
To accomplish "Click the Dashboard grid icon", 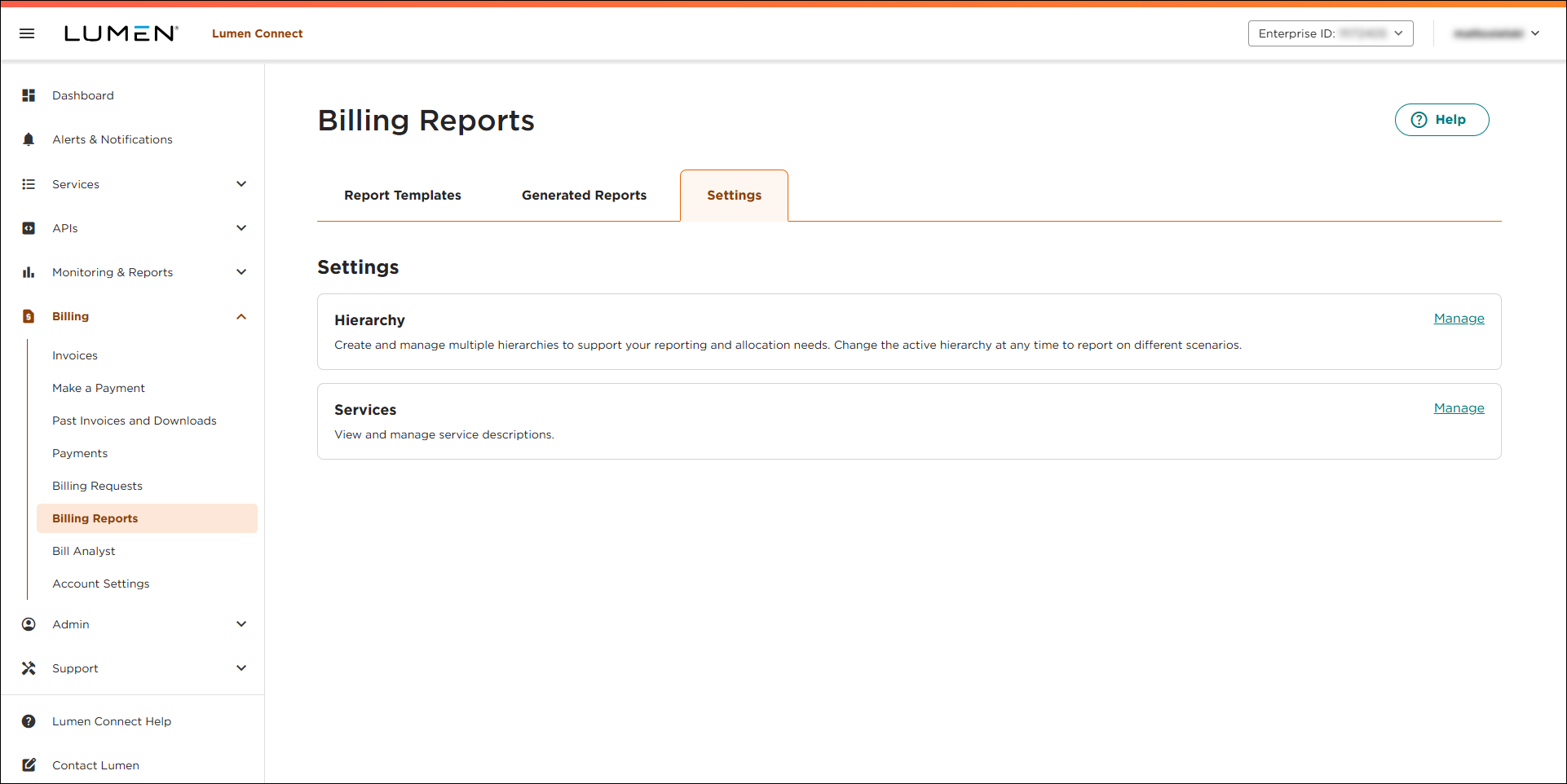I will pos(29,95).
